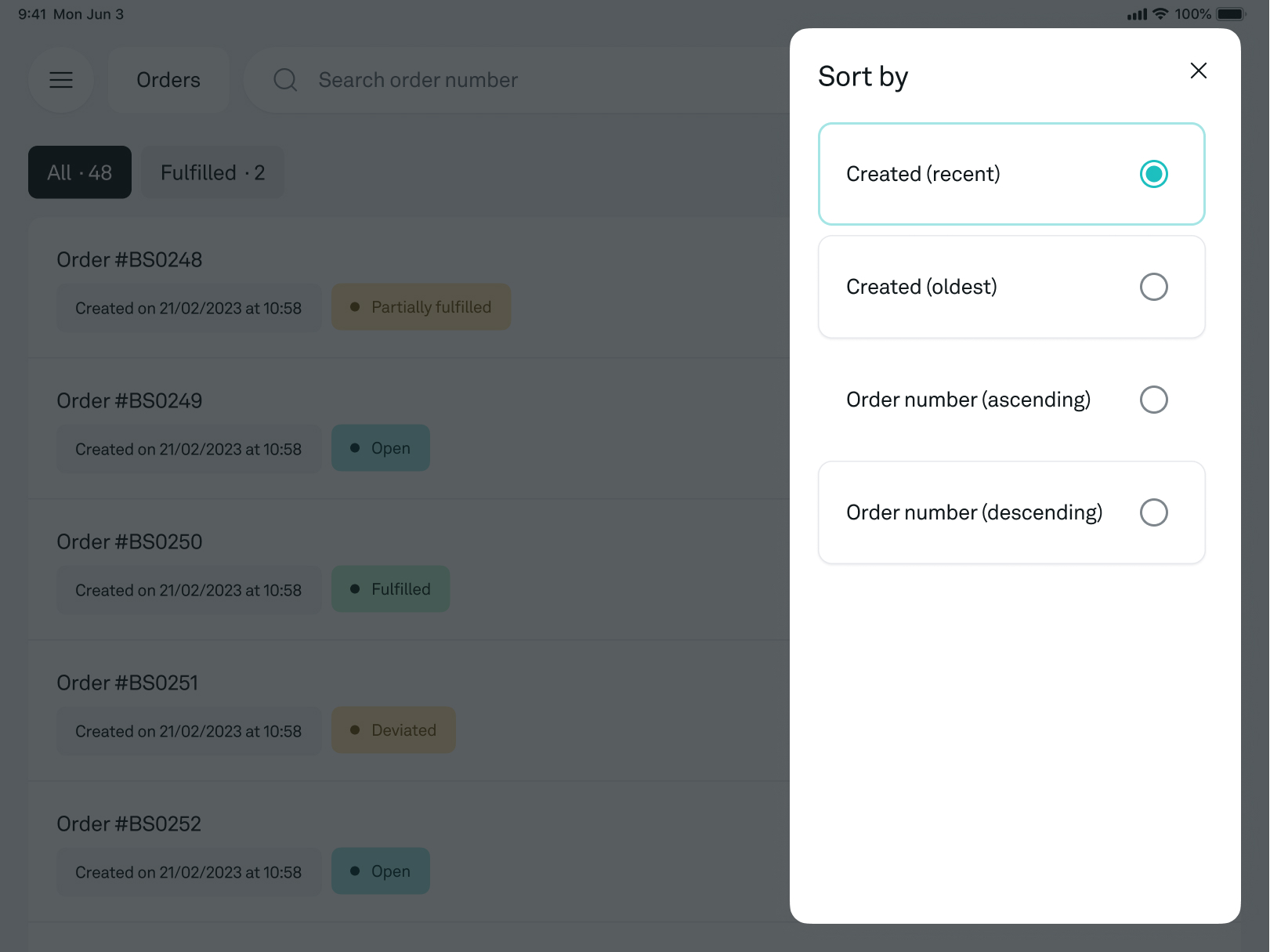Tap the battery icon in status bar

point(1231,14)
